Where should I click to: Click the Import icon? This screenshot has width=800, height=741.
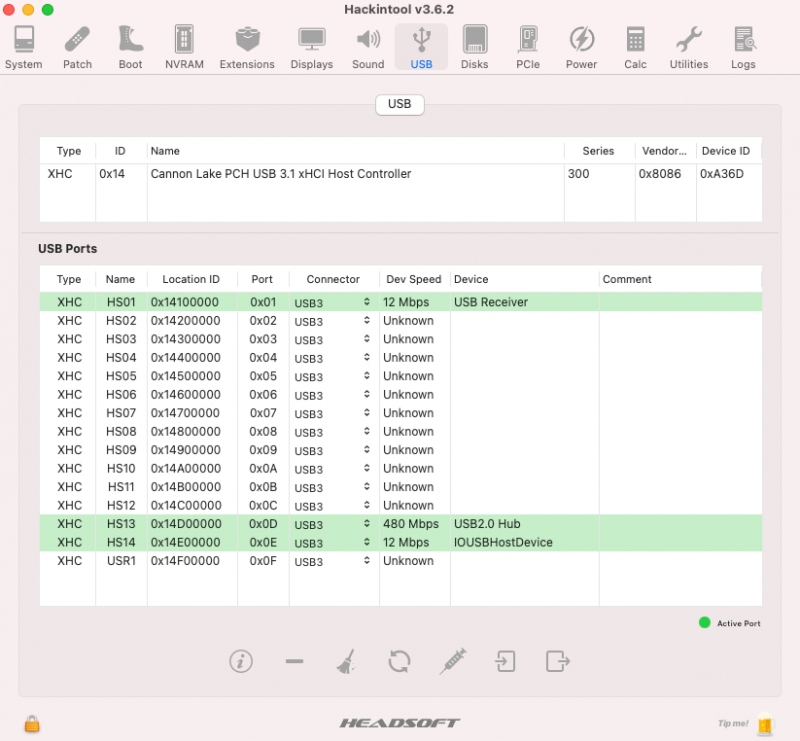pos(506,661)
